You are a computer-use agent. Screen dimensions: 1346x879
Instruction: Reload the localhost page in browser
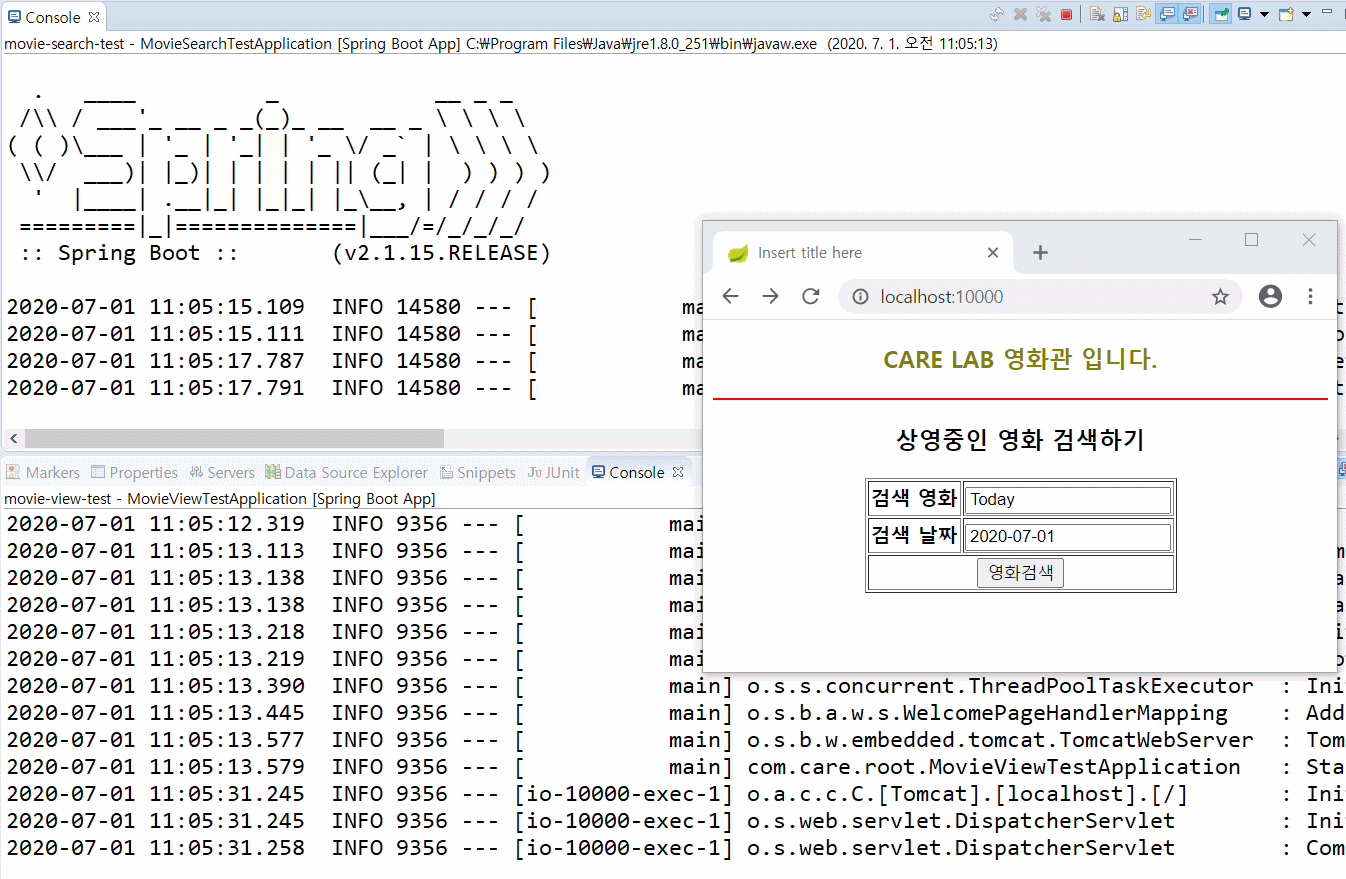point(811,296)
